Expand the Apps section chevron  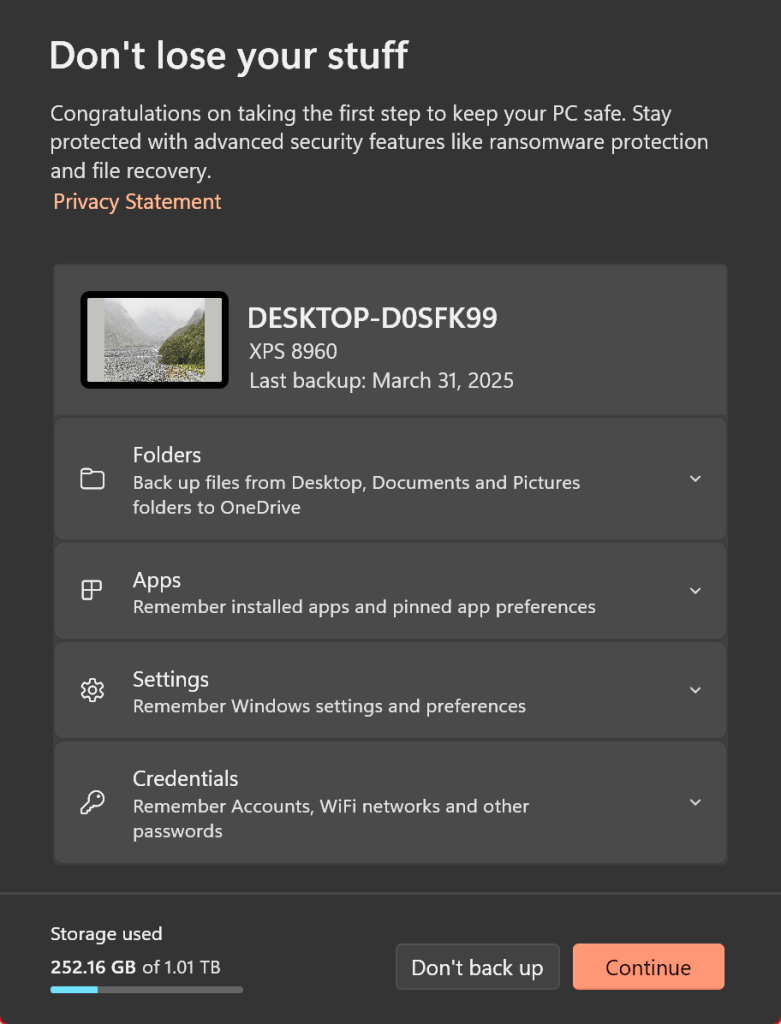point(695,591)
